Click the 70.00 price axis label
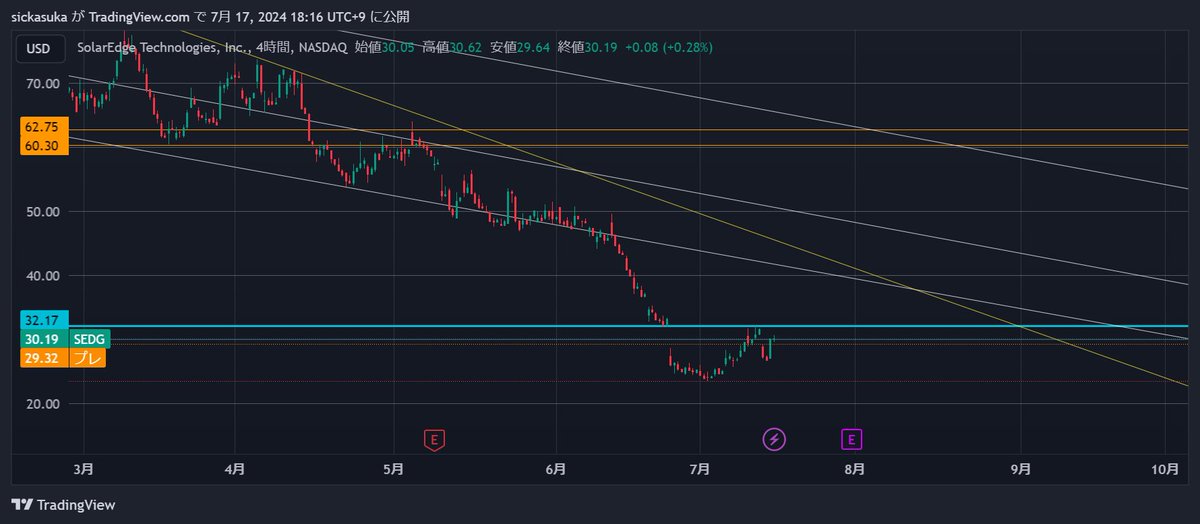1200x524 pixels. tap(44, 84)
